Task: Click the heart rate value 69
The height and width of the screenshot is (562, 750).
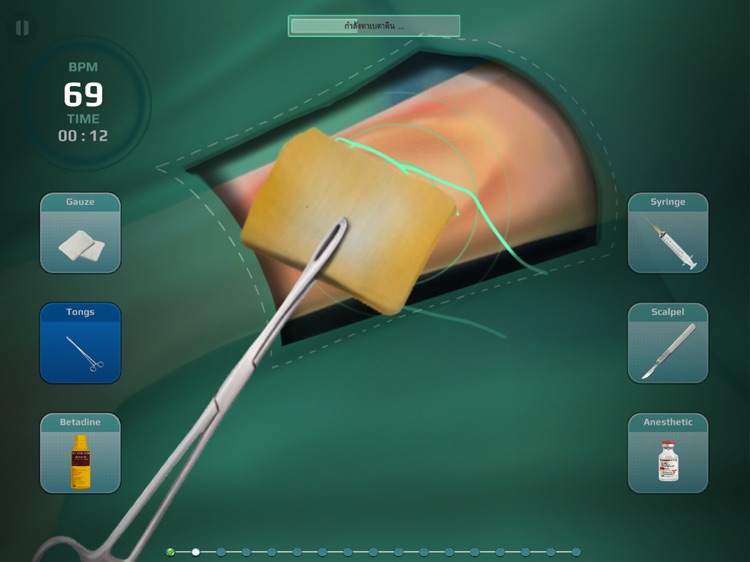Action: [x=83, y=94]
